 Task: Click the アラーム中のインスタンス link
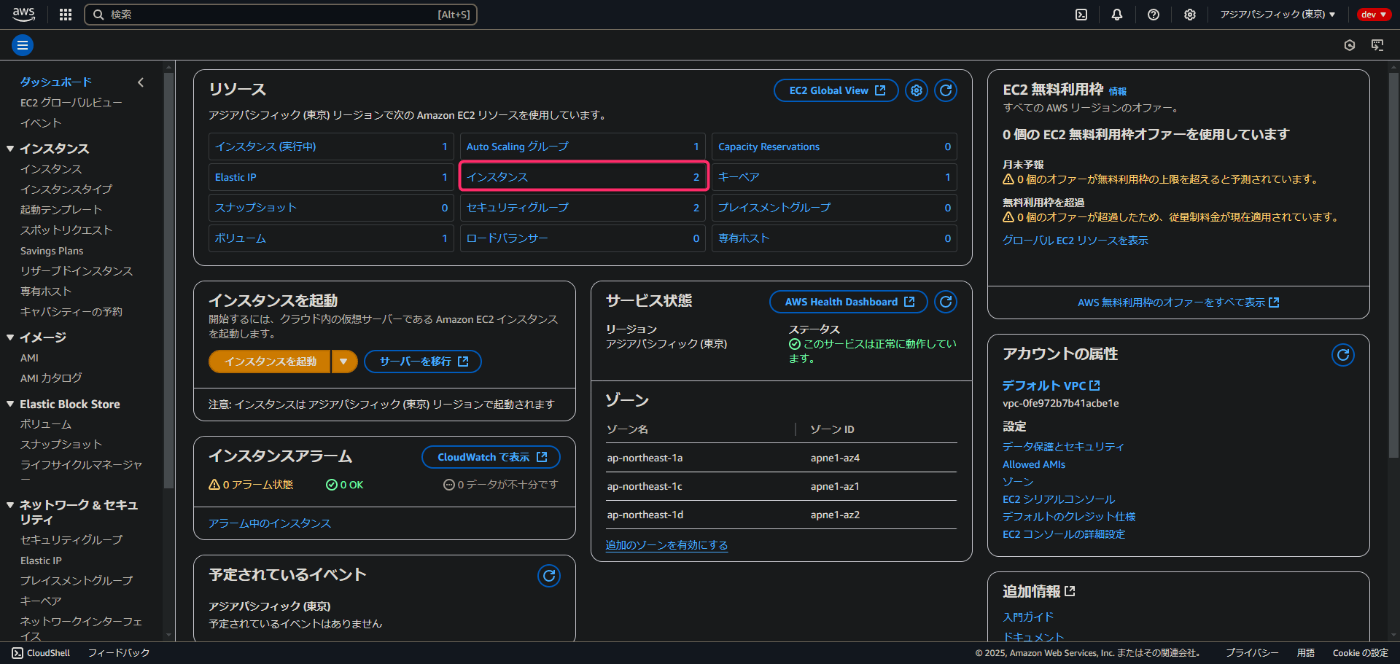[270, 523]
